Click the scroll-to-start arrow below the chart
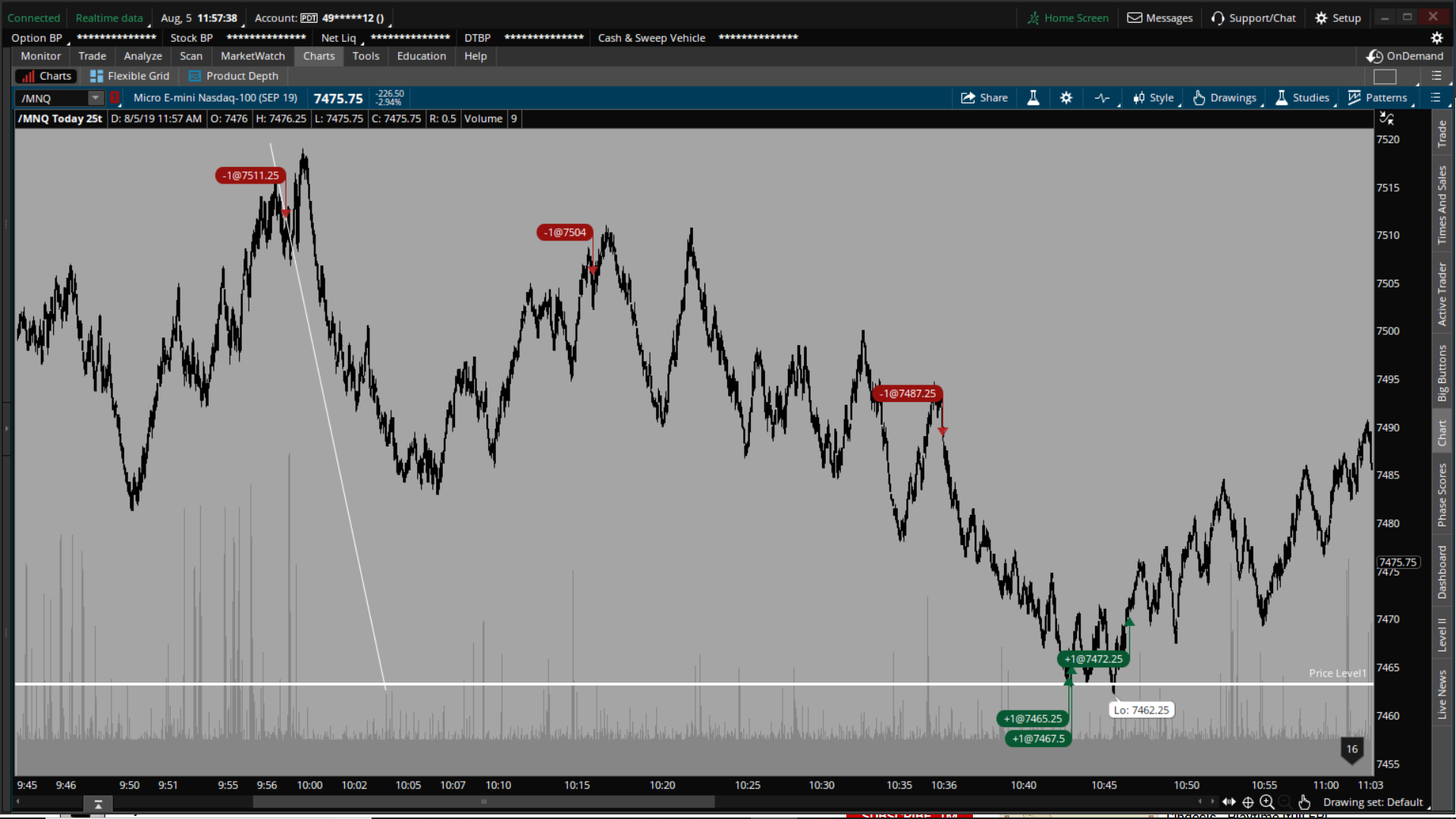 [98, 804]
